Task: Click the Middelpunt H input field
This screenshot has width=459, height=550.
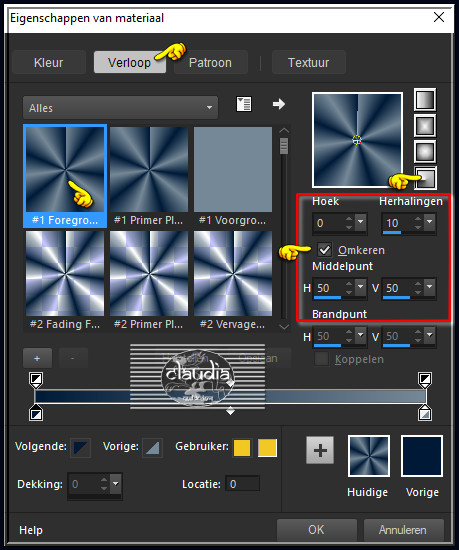Action: coord(329,288)
